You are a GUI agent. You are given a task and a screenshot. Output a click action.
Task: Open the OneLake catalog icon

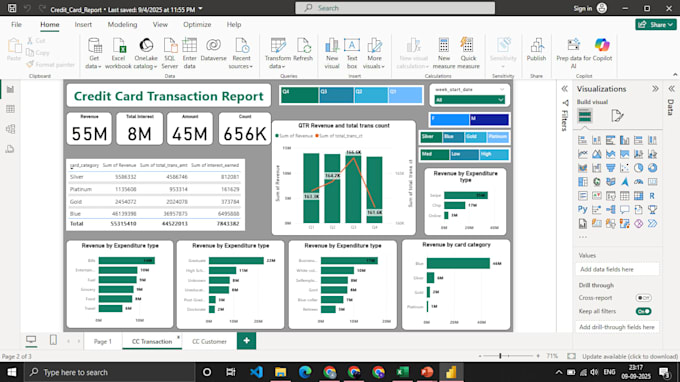(x=146, y=45)
